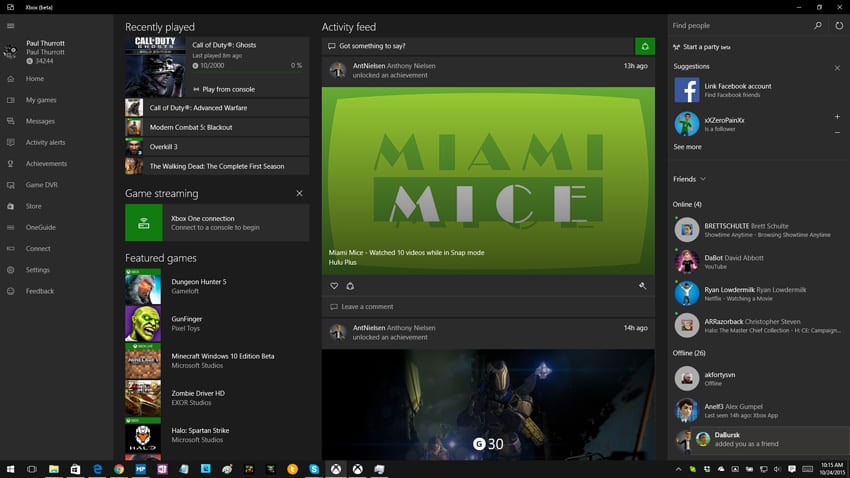This screenshot has height=478, width=850.
Task: Click the Last played 8m ago line
Action: 217,55
